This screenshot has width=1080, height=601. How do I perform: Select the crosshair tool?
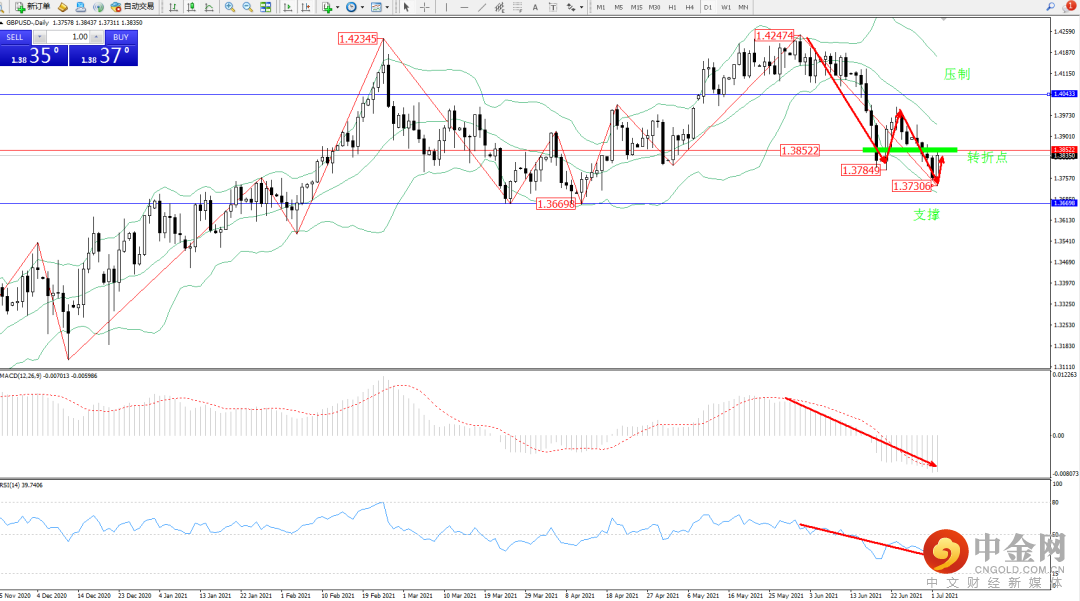tap(424, 7)
